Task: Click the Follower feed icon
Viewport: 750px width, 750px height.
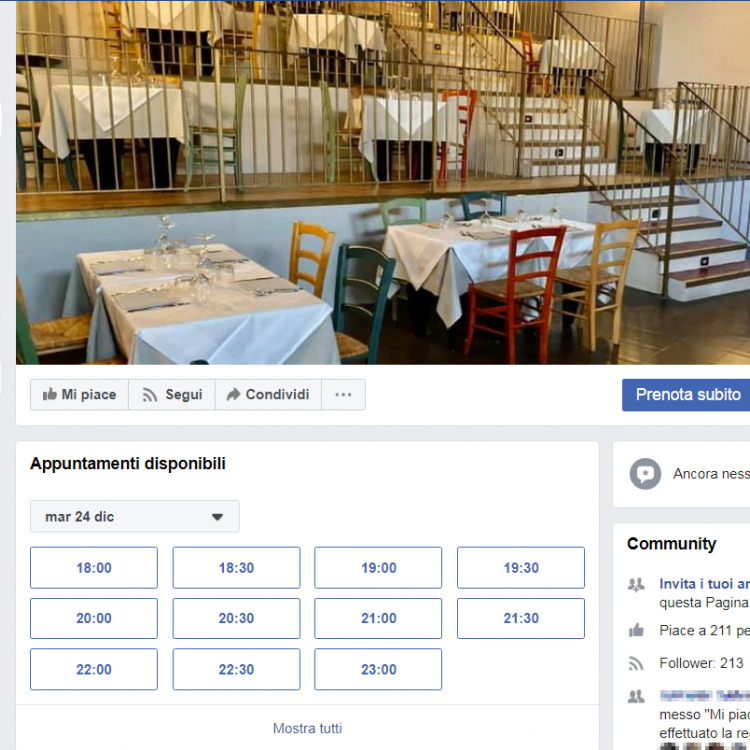Action: pos(636,663)
